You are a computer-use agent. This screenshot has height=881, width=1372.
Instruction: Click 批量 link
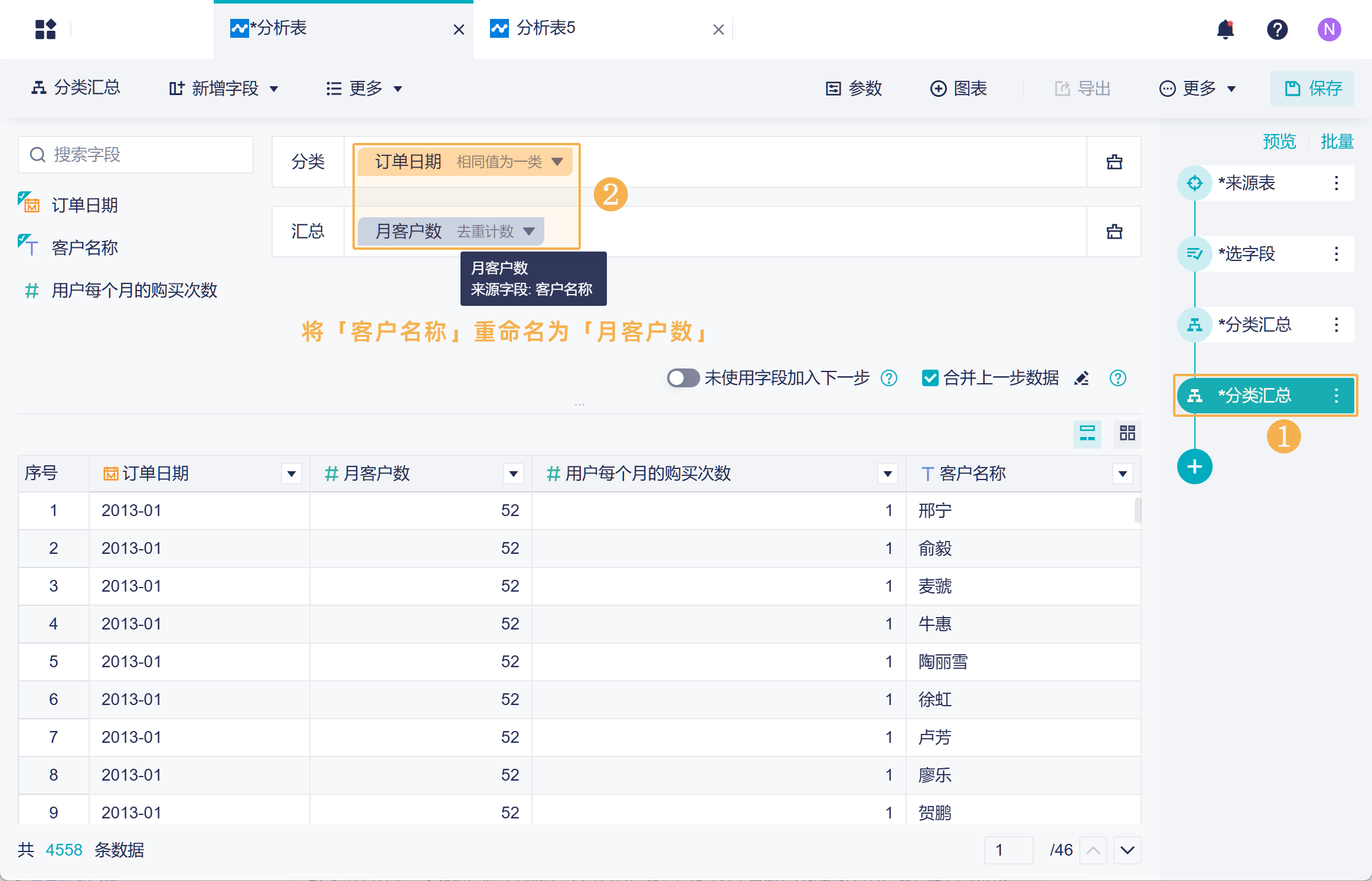(1337, 142)
